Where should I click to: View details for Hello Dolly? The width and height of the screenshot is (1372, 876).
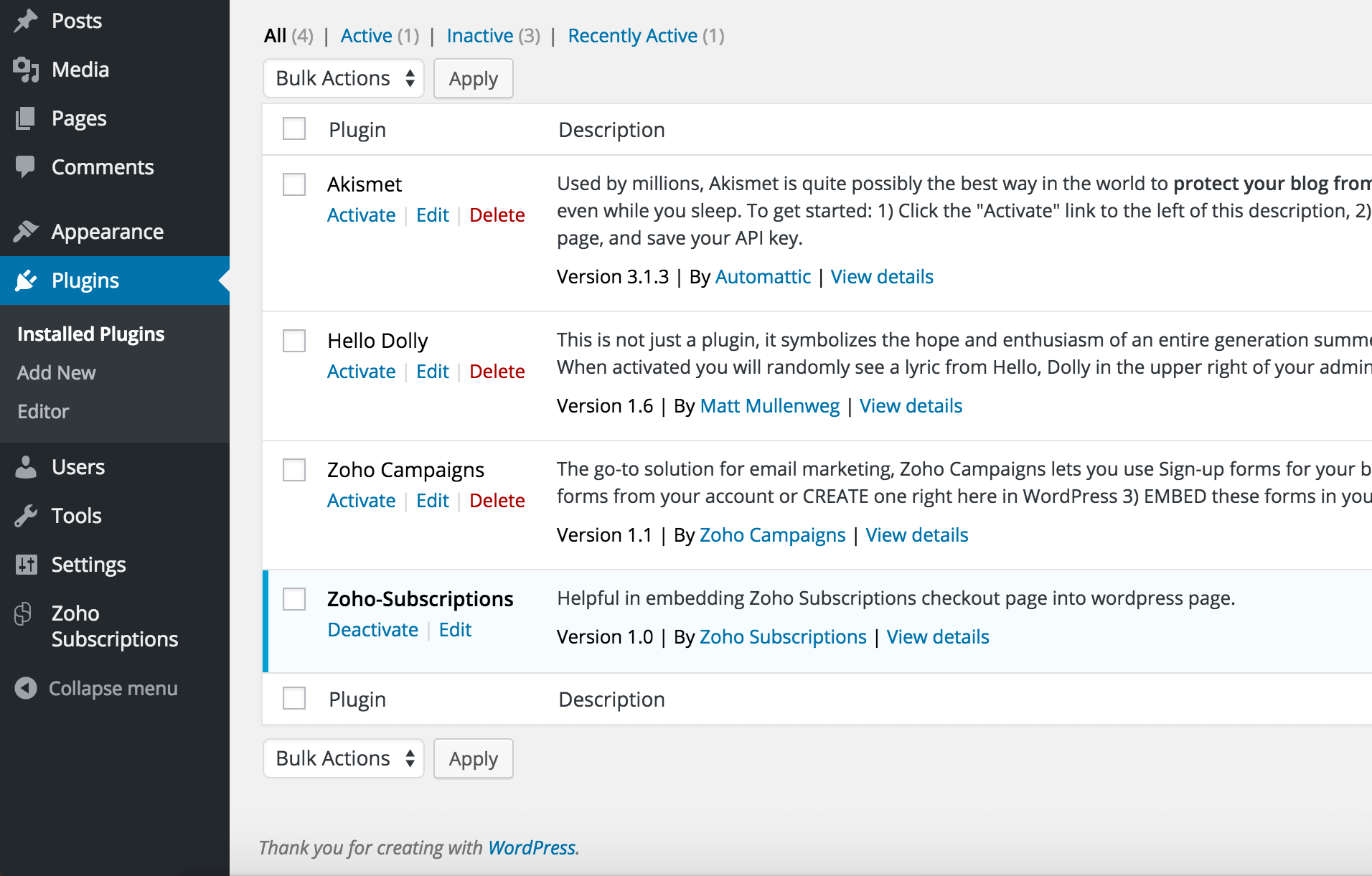[911, 406]
